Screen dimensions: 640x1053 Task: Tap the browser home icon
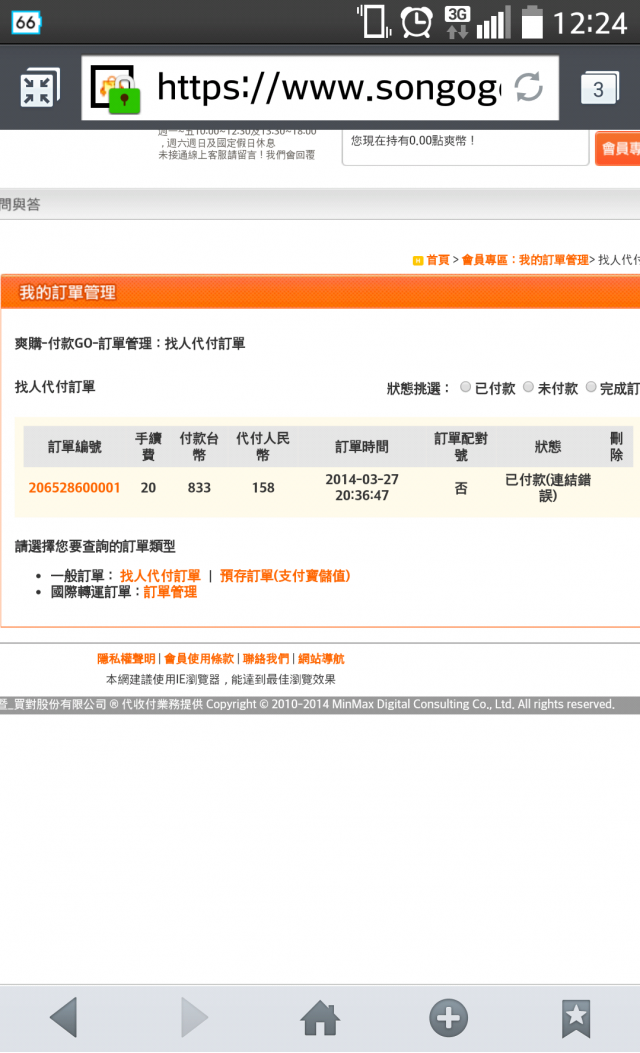pos(320,1017)
